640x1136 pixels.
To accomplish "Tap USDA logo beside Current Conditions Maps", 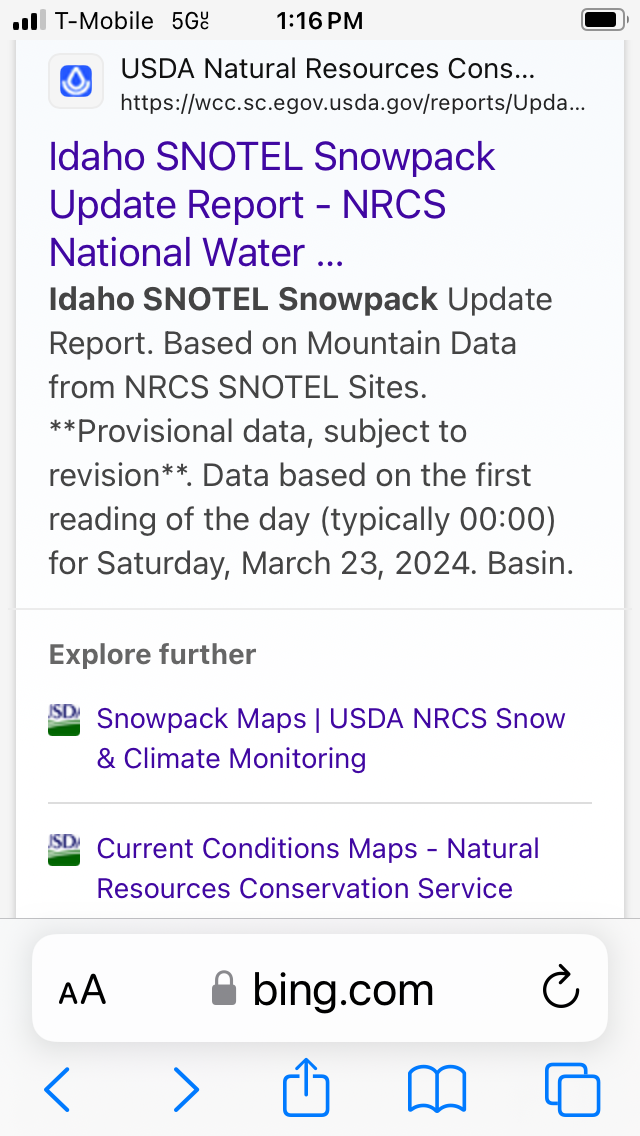I will pyautogui.click(x=64, y=849).
